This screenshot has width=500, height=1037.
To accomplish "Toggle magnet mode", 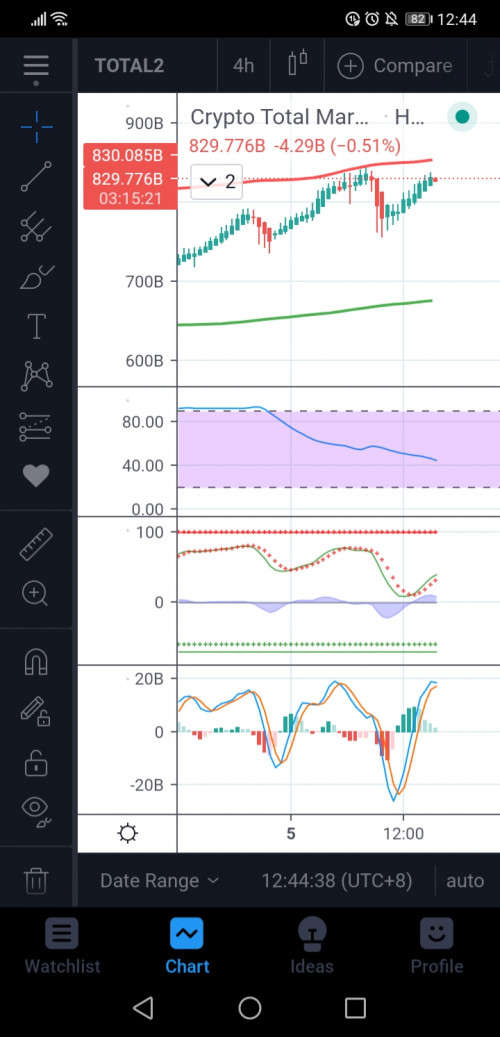I will click(x=36, y=661).
